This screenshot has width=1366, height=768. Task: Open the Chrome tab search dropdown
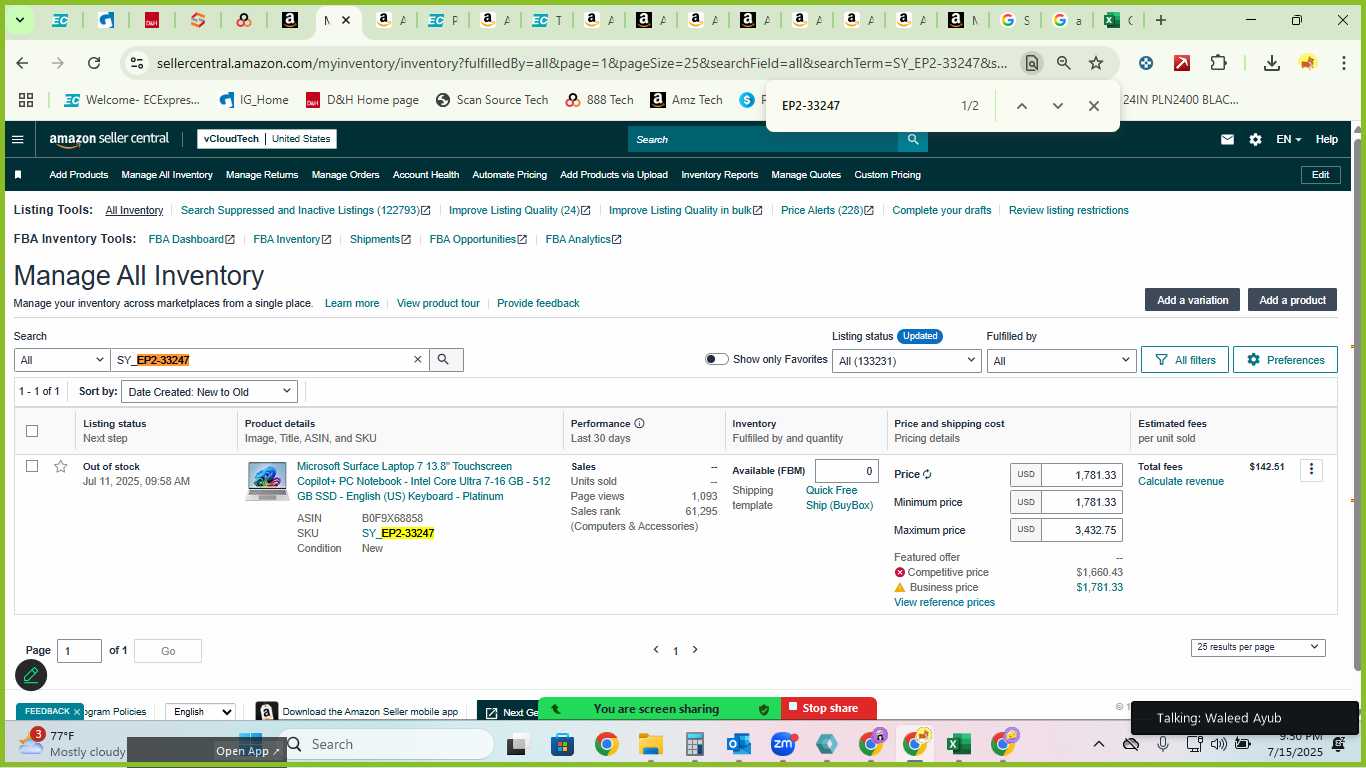18,20
